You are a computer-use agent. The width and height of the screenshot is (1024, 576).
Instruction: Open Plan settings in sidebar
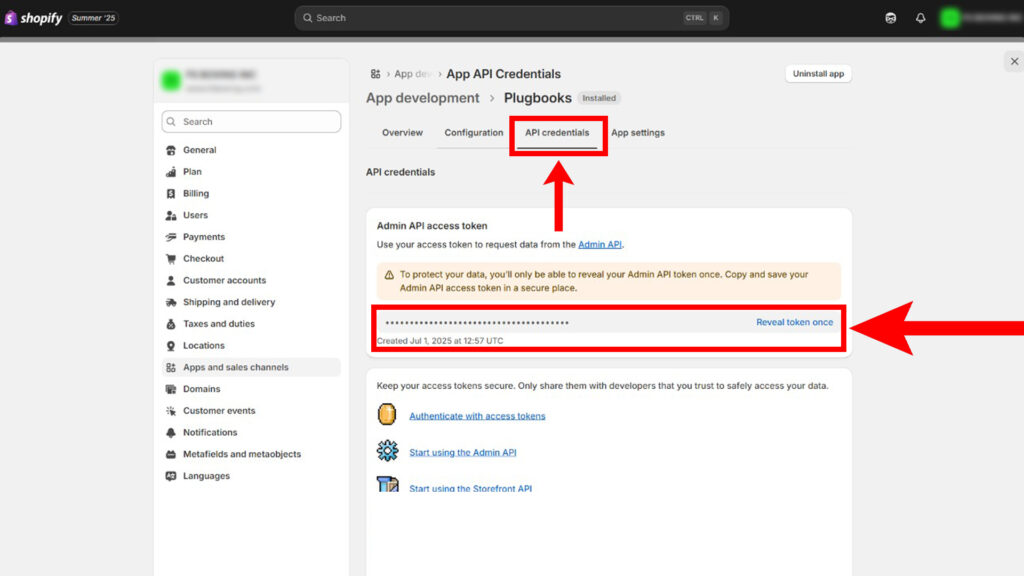tap(192, 172)
